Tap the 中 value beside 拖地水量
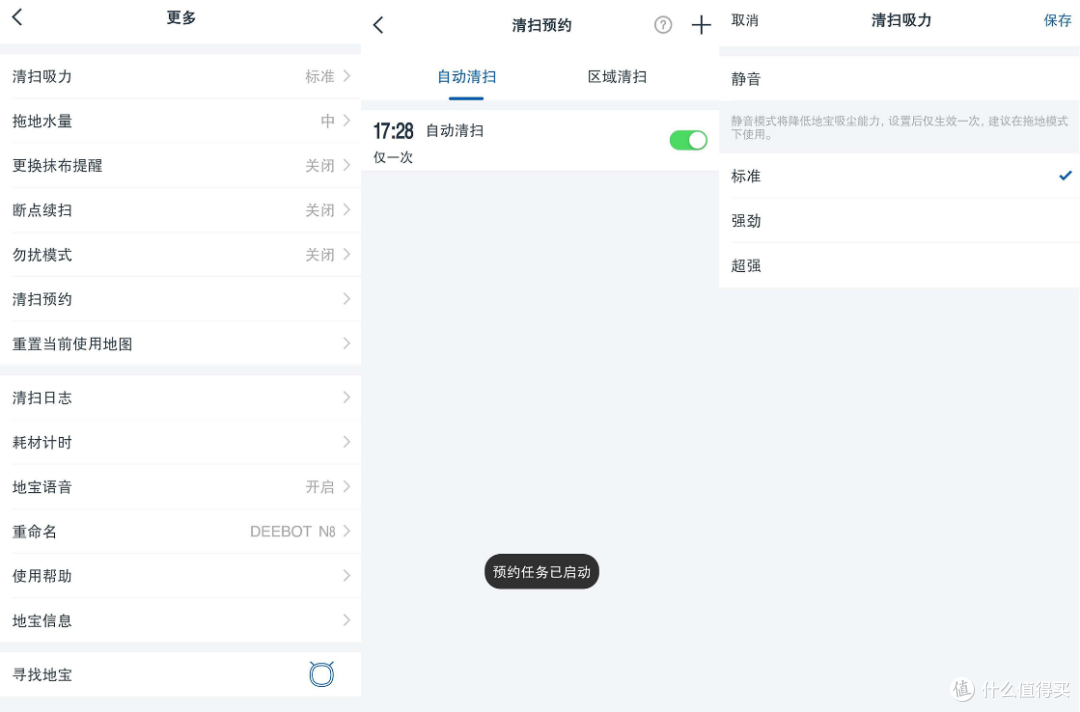The image size is (1080, 712). [328, 121]
